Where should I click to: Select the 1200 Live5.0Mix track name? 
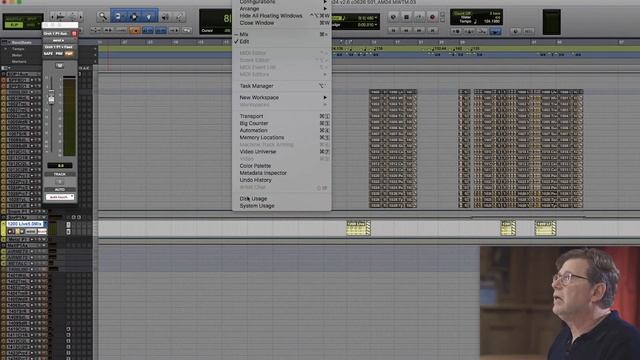(25, 224)
